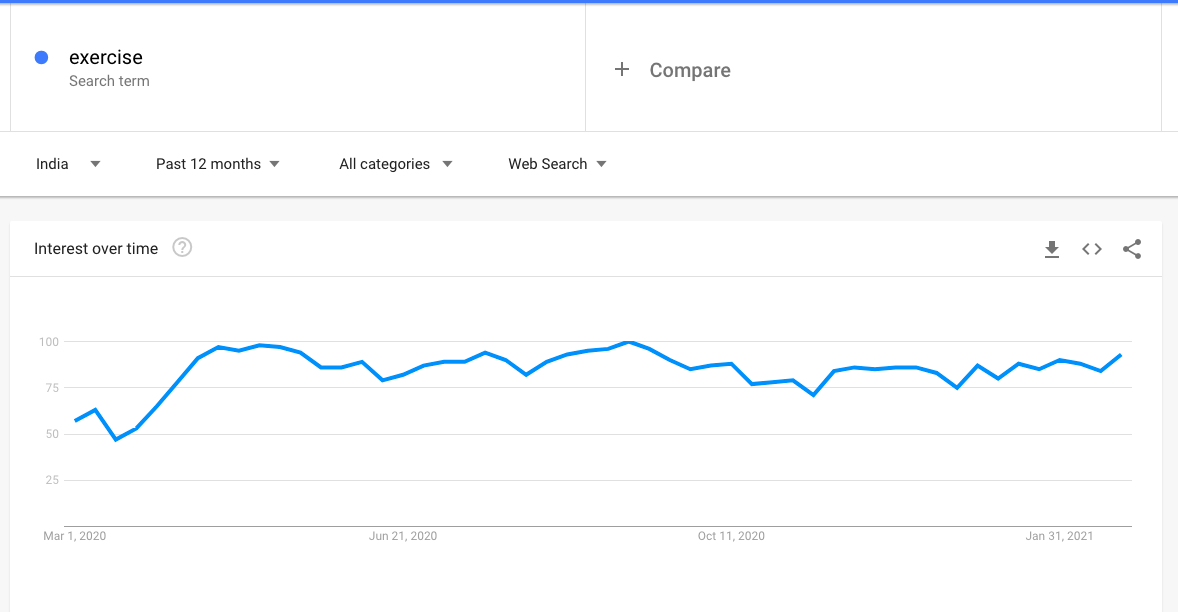1178x612 pixels.
Task: Add a comparison term with Compare
Action: (689, 70)
